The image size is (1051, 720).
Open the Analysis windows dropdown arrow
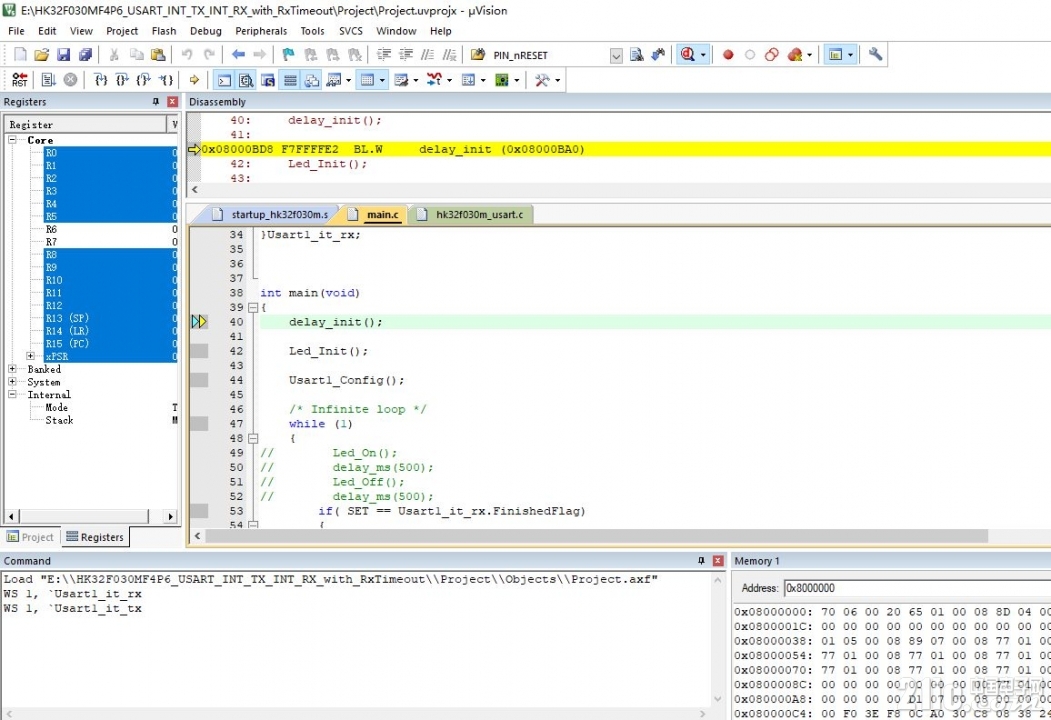tap(449, 80)
